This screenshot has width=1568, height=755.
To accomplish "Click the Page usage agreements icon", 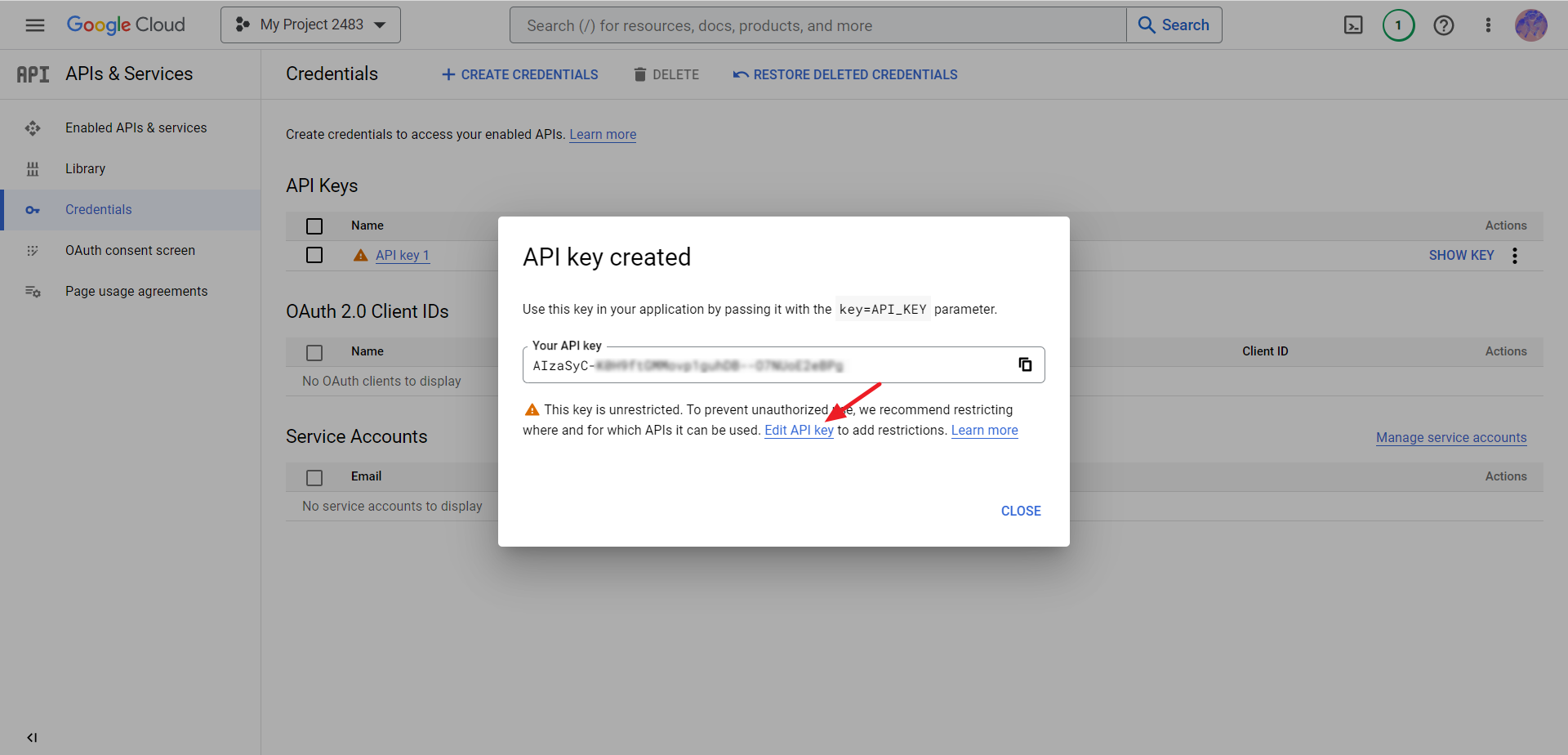I will point(33,292).
